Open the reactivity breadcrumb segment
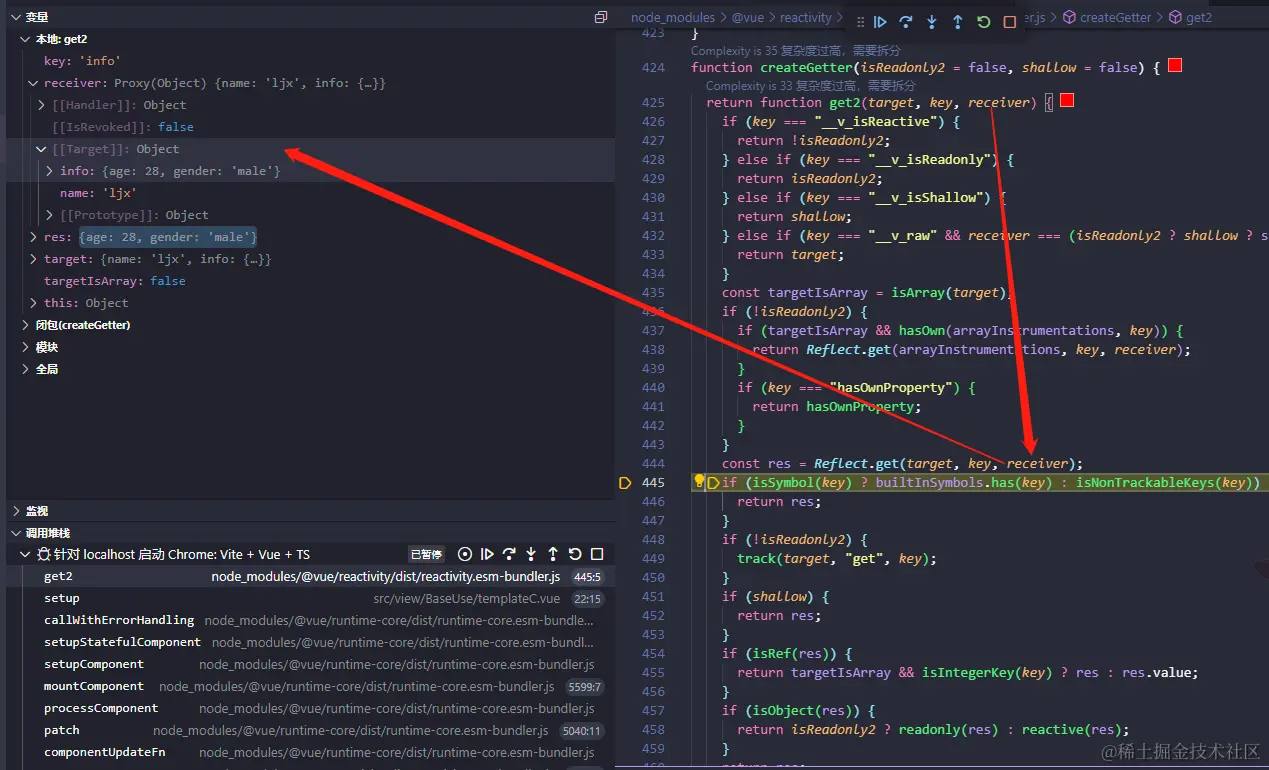This screenshot has width=1269, height=770. 806,17
